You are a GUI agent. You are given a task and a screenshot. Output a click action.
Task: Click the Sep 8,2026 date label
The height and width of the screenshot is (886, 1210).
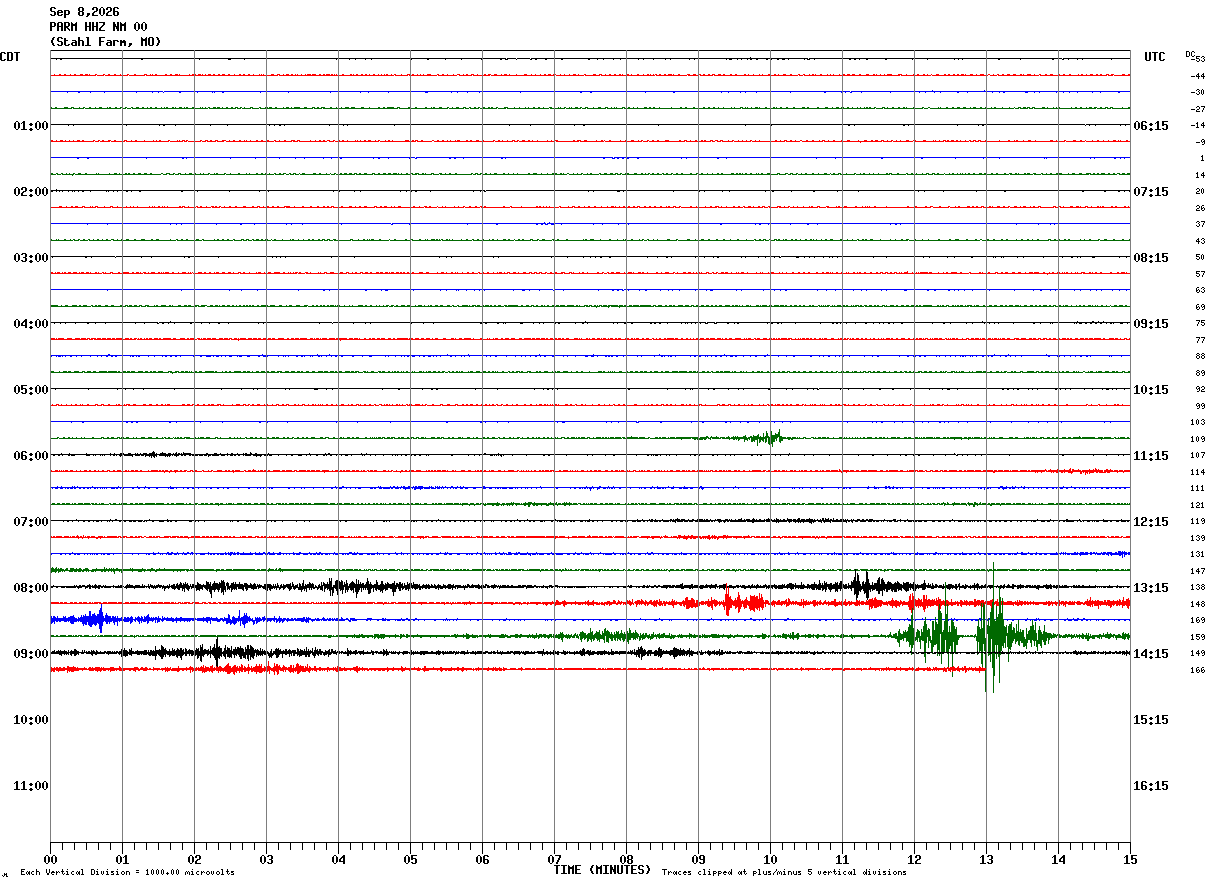coord(84,12)
